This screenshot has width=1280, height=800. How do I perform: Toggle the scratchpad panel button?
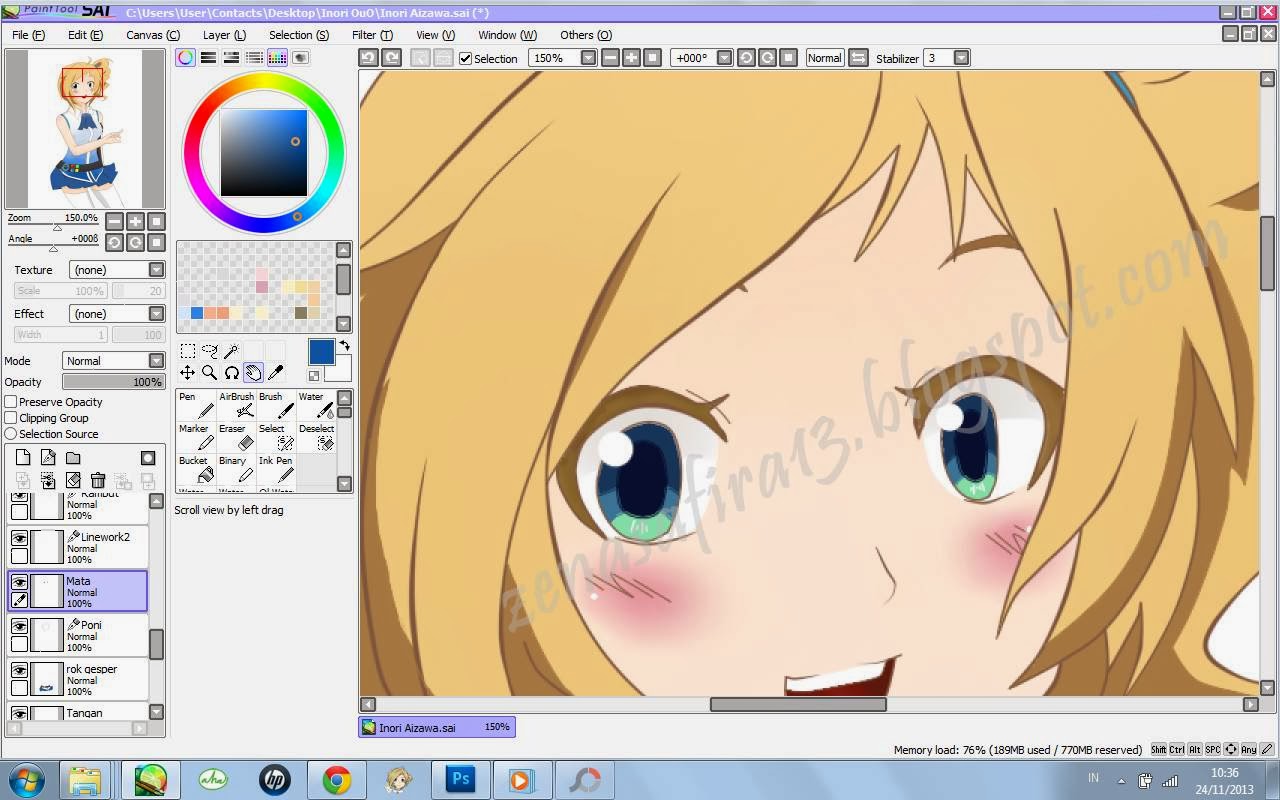[x=300, y=58]
